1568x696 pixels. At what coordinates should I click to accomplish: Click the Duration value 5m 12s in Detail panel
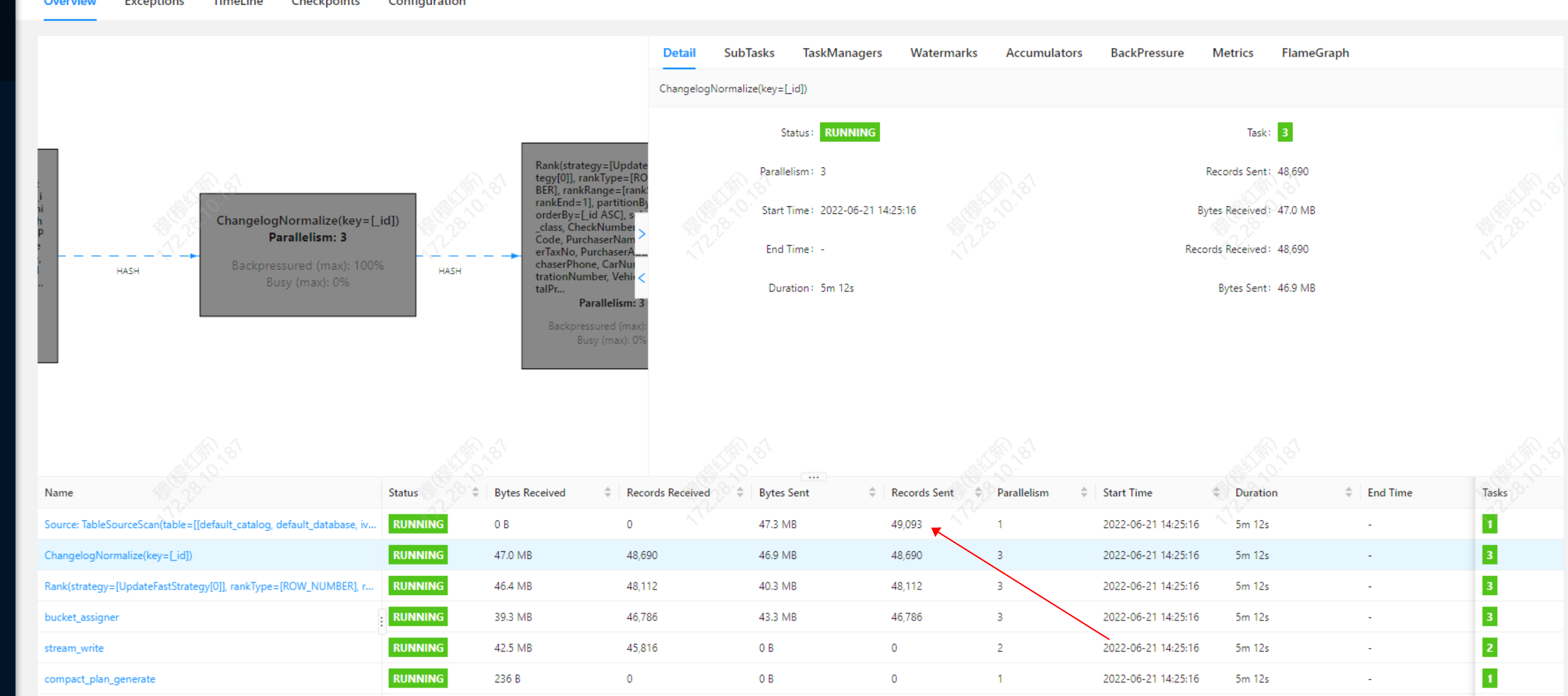(x=837, y=288)
